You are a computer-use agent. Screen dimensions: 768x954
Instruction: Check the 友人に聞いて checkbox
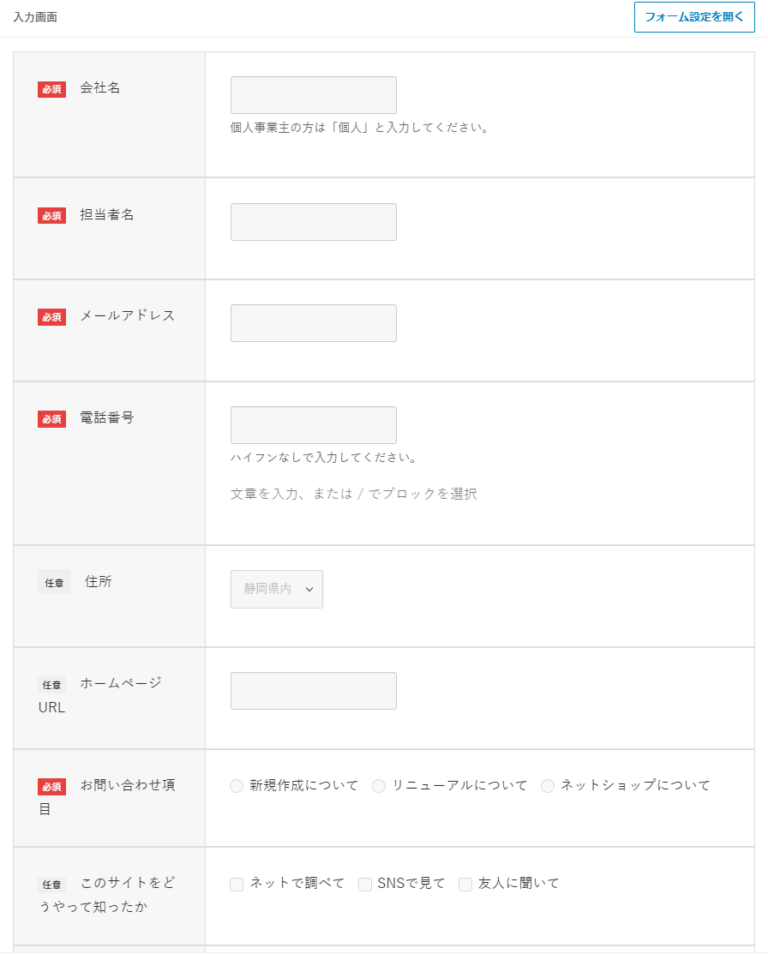(464, 884)
